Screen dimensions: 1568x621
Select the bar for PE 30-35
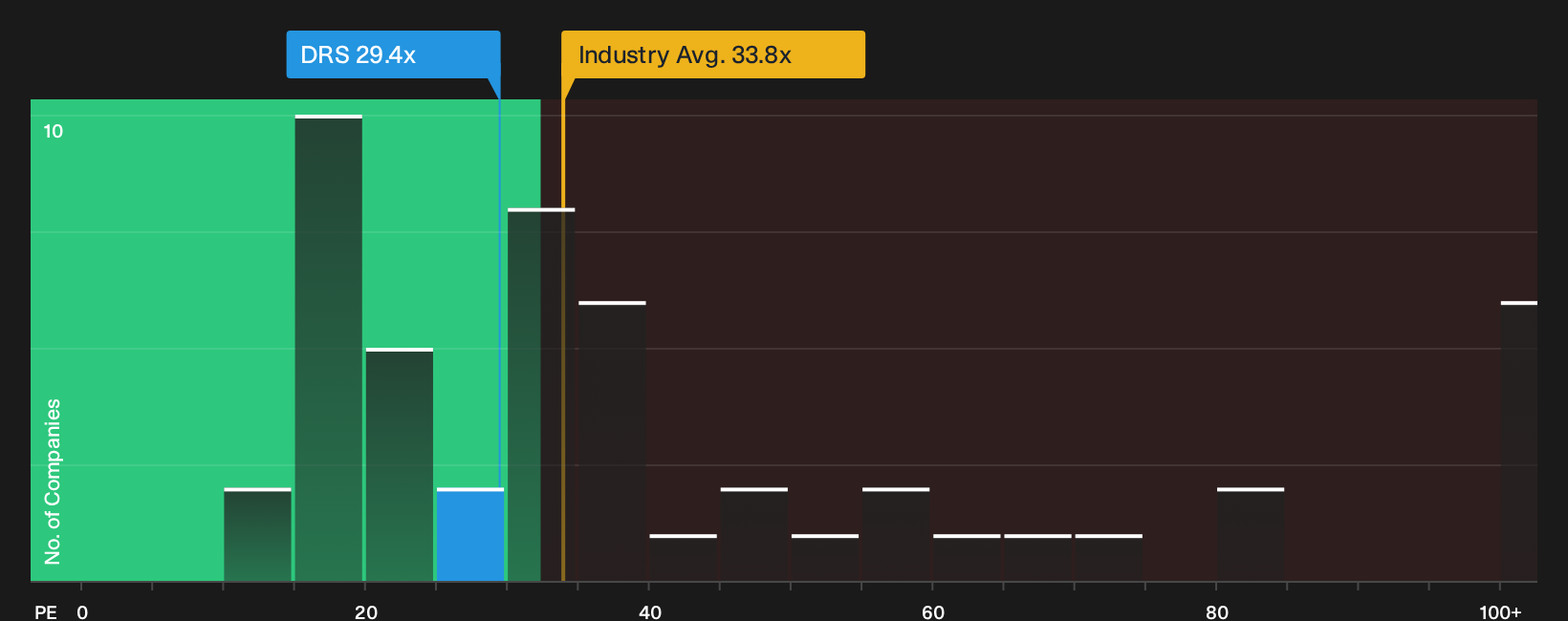[541, 395]
